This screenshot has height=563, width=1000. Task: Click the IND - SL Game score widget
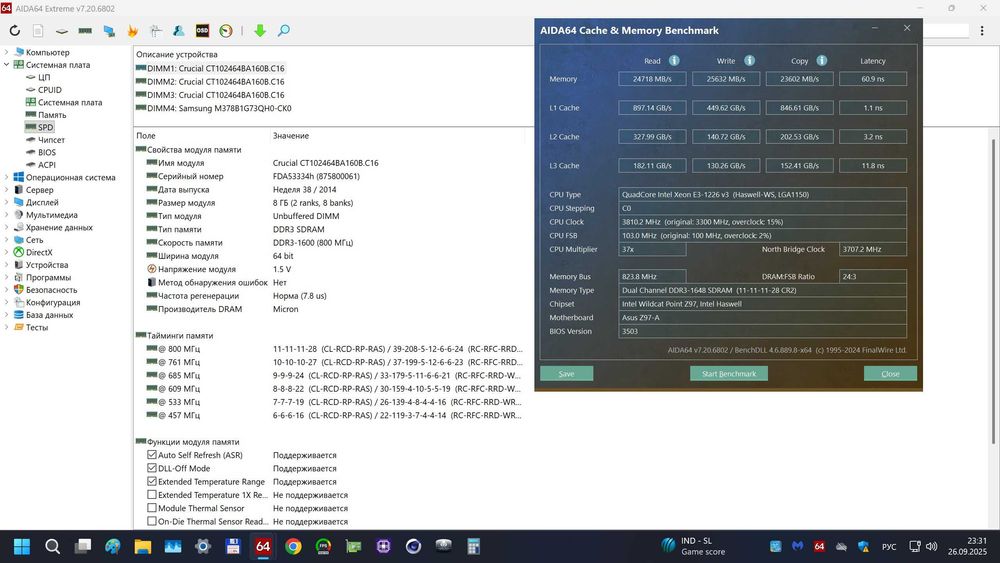pos(694,546)
